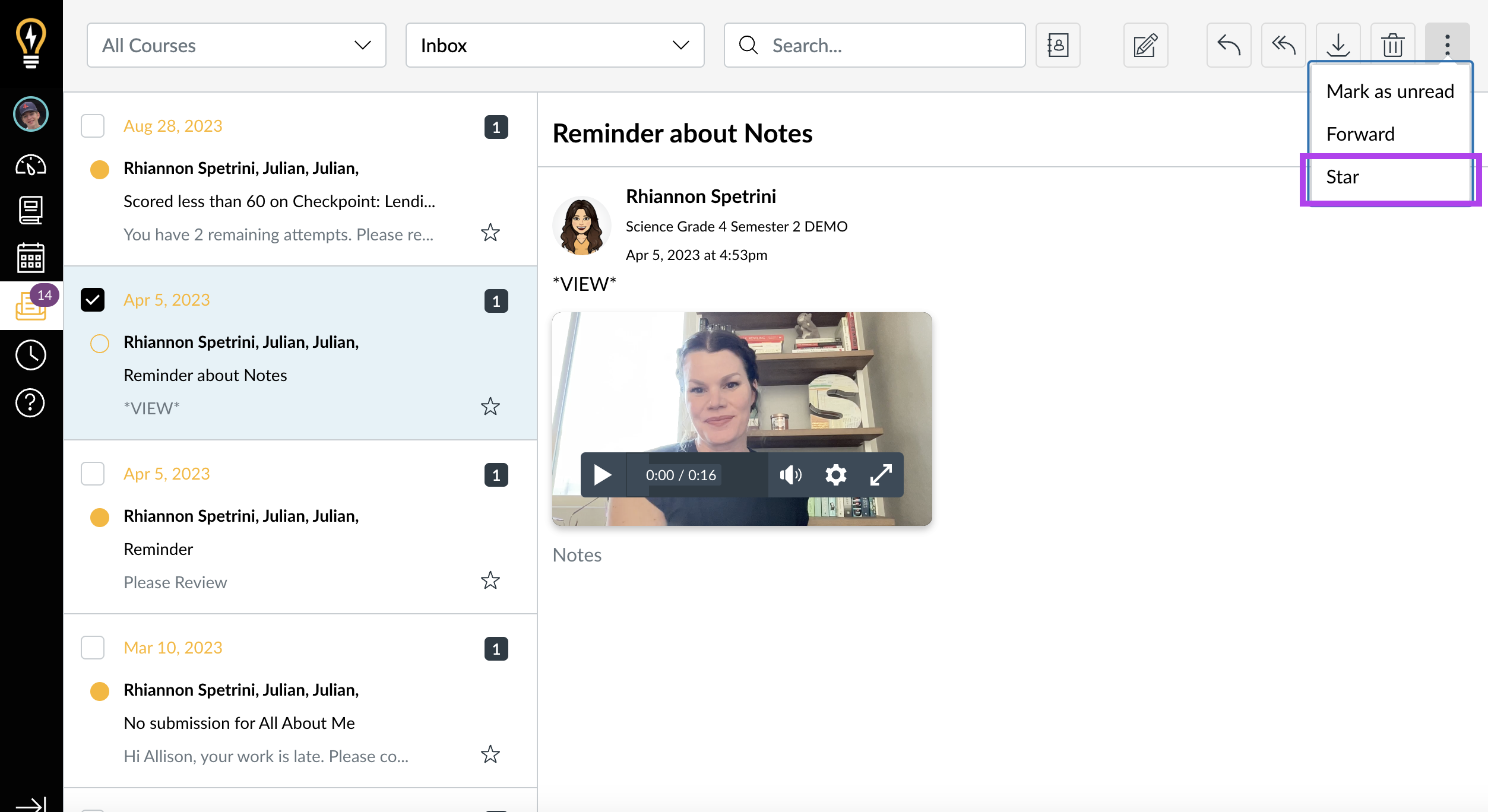Open the Reminder about Notes conversation

(300, 353)
